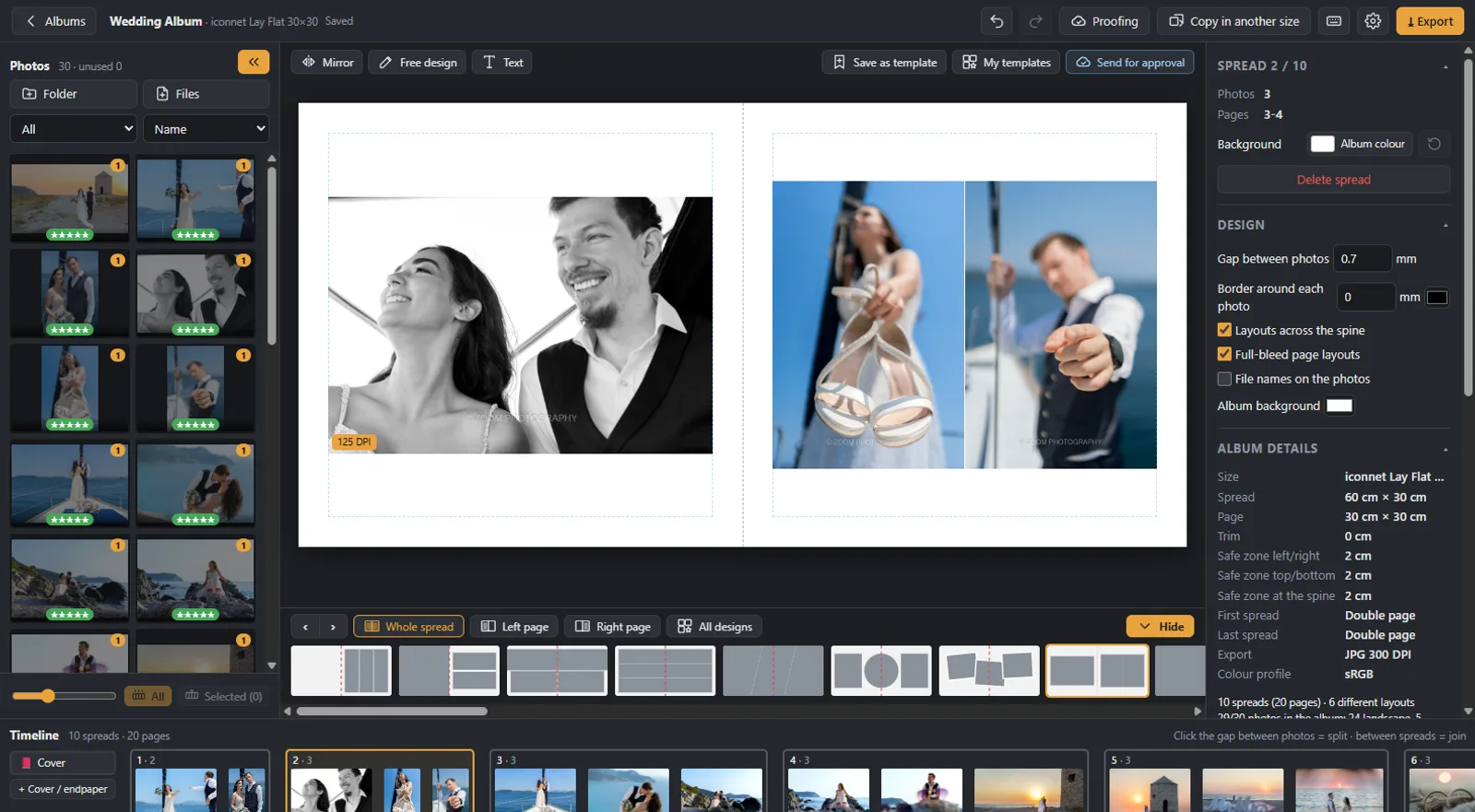
Task: Toggle Layouts across the spine checkbox
Action: (x=1224, y=330)
